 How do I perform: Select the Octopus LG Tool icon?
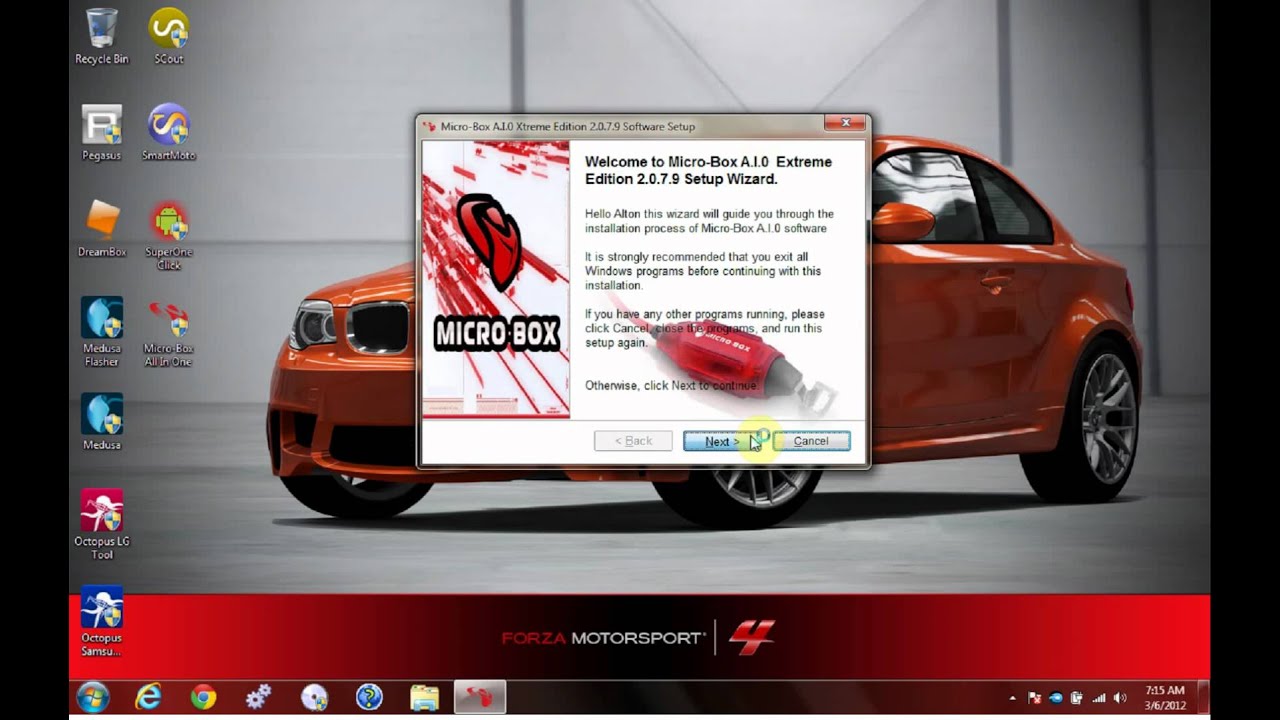click(x=101, y=524)
